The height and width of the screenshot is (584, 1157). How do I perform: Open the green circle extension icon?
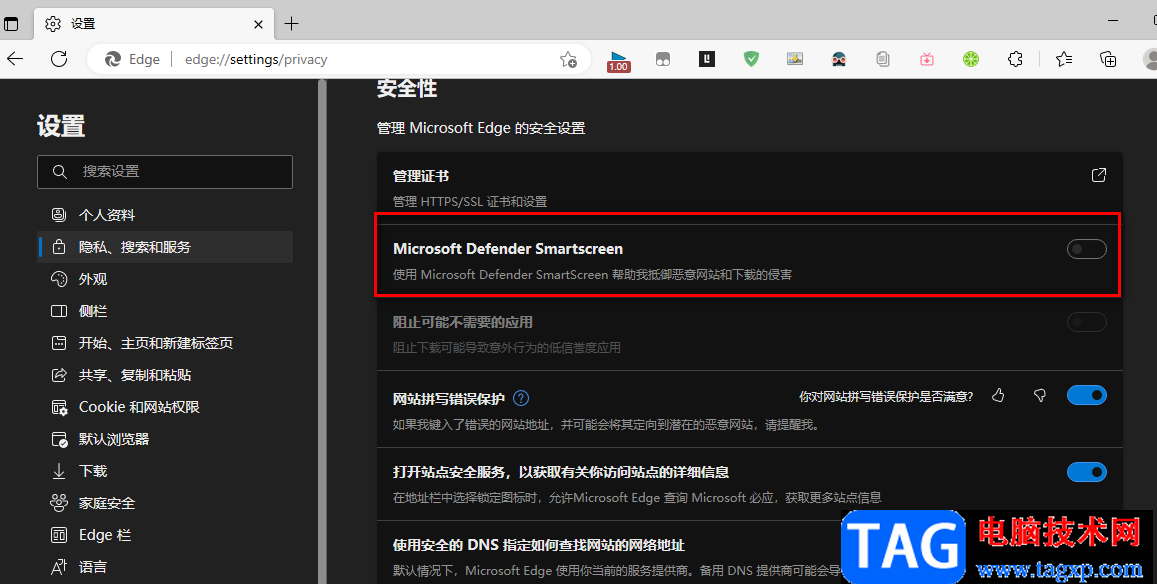click(x=971, y=59)
